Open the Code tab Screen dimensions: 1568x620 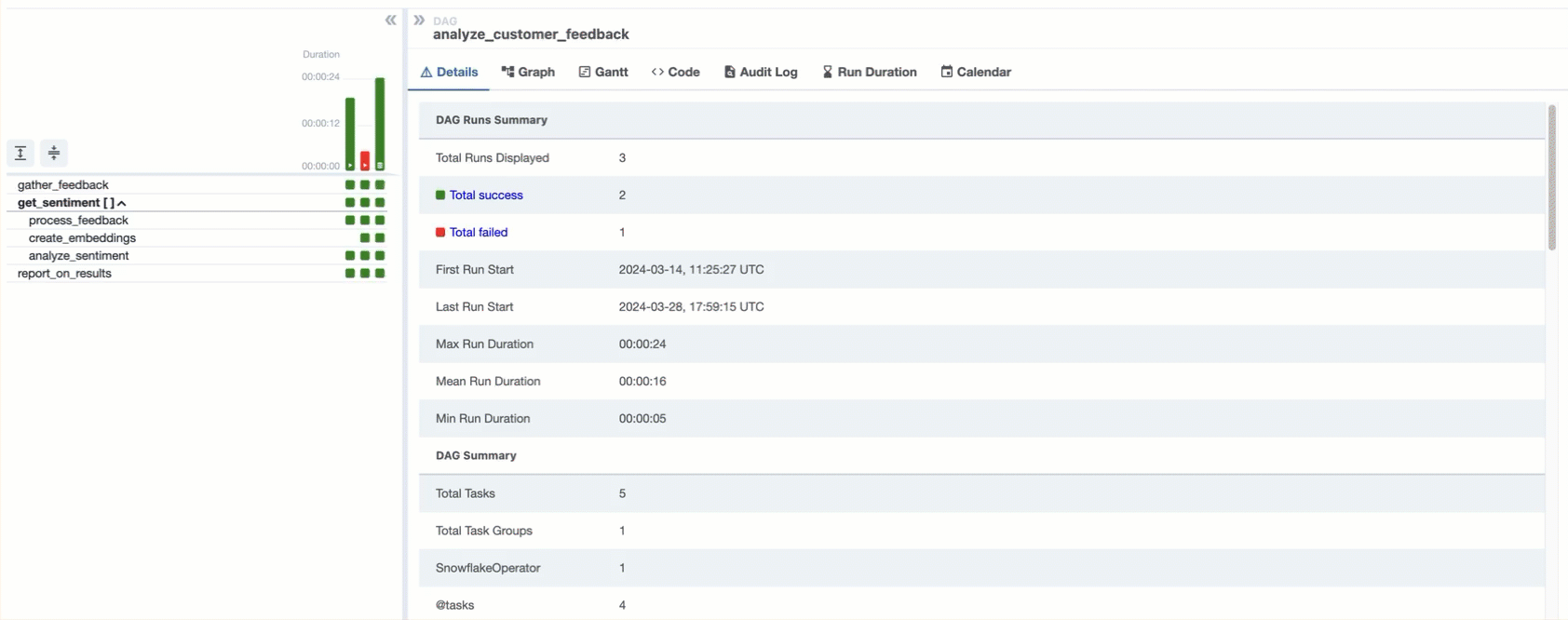tap(676, 72)
